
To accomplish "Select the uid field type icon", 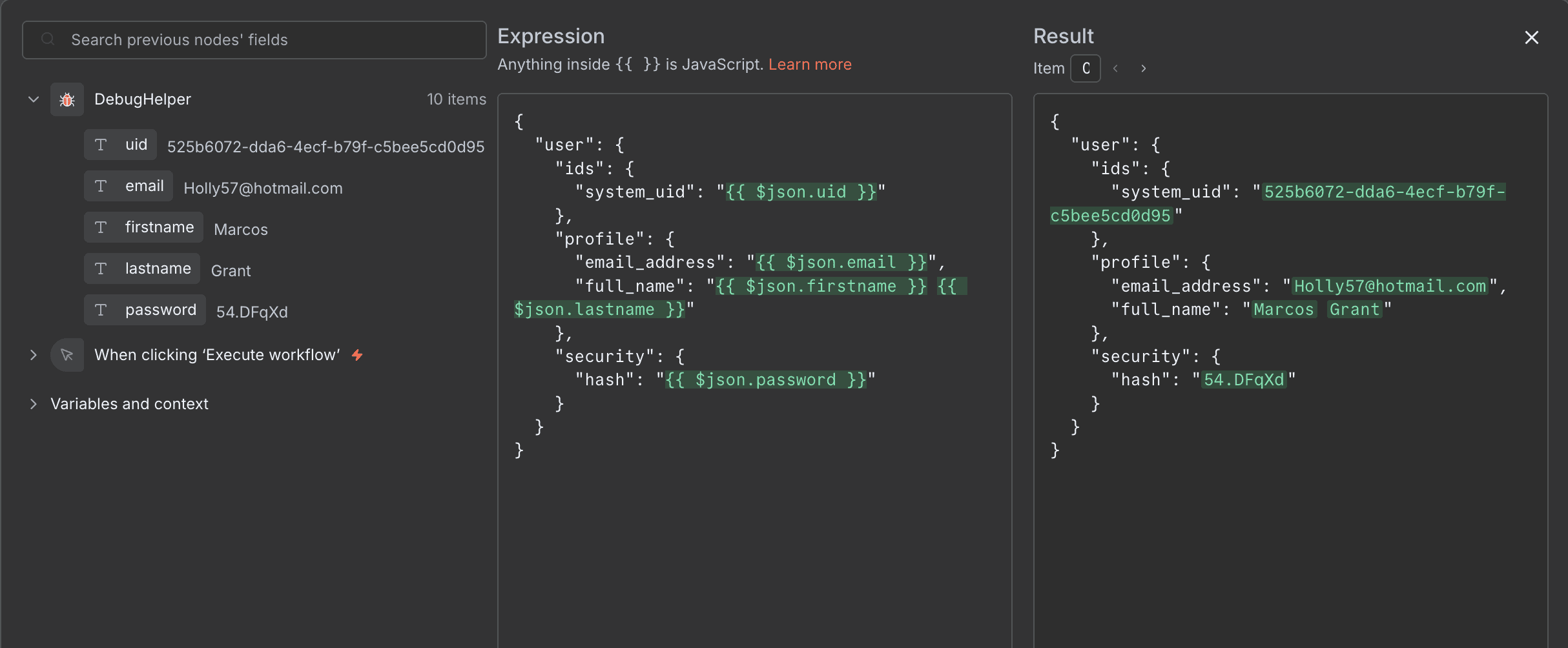I will (x=101, y=145).
